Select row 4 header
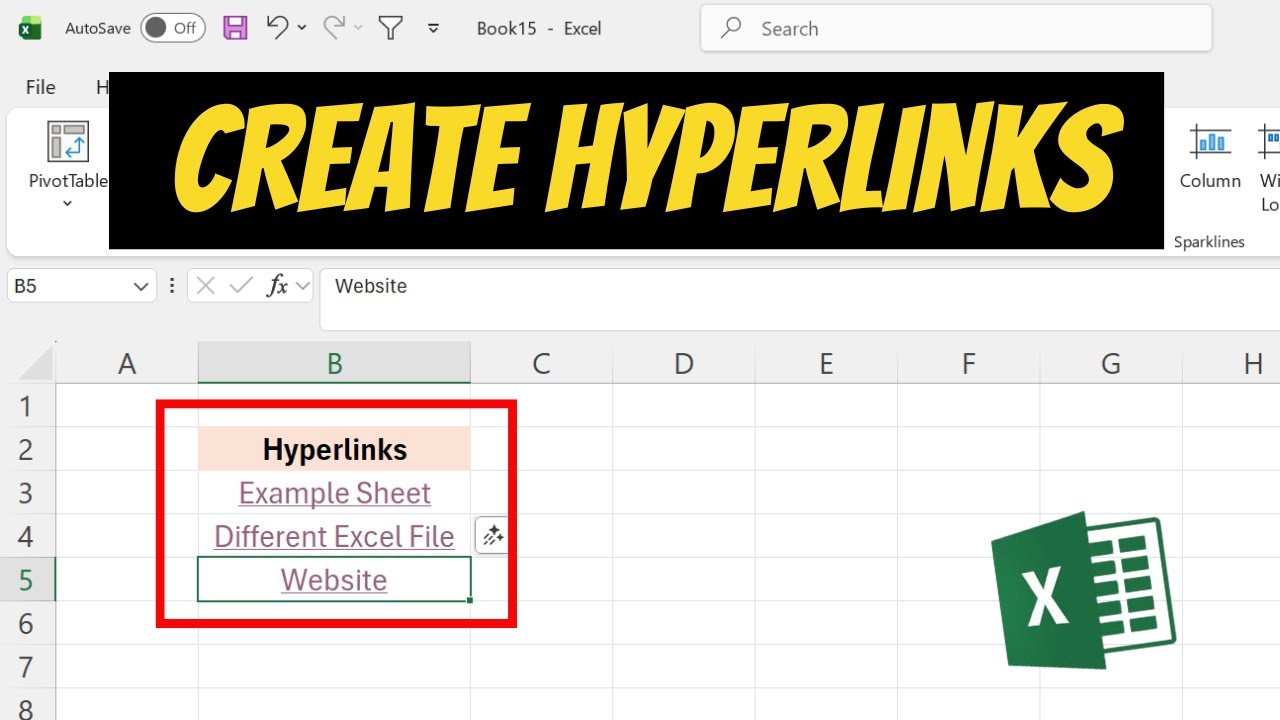Image resolution: width=1280 pixels, height=720 pixels. pyautogui.click(x=27, y=536)
